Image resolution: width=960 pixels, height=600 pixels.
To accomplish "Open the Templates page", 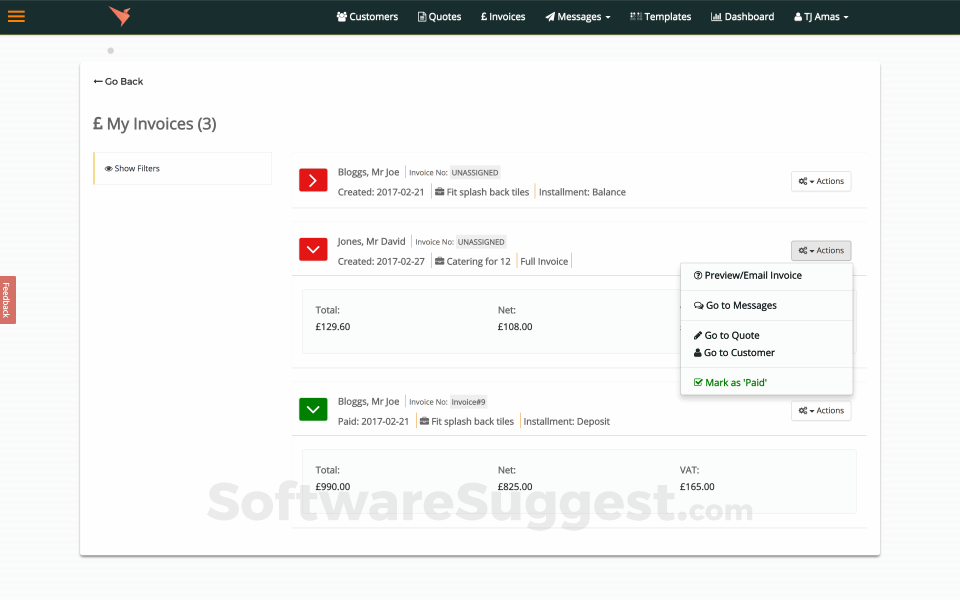I will point(661,17).
